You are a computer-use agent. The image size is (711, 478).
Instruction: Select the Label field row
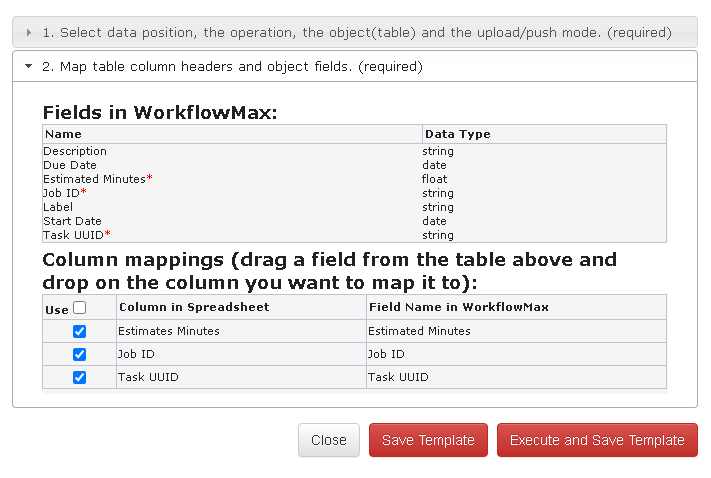[355, 207]
